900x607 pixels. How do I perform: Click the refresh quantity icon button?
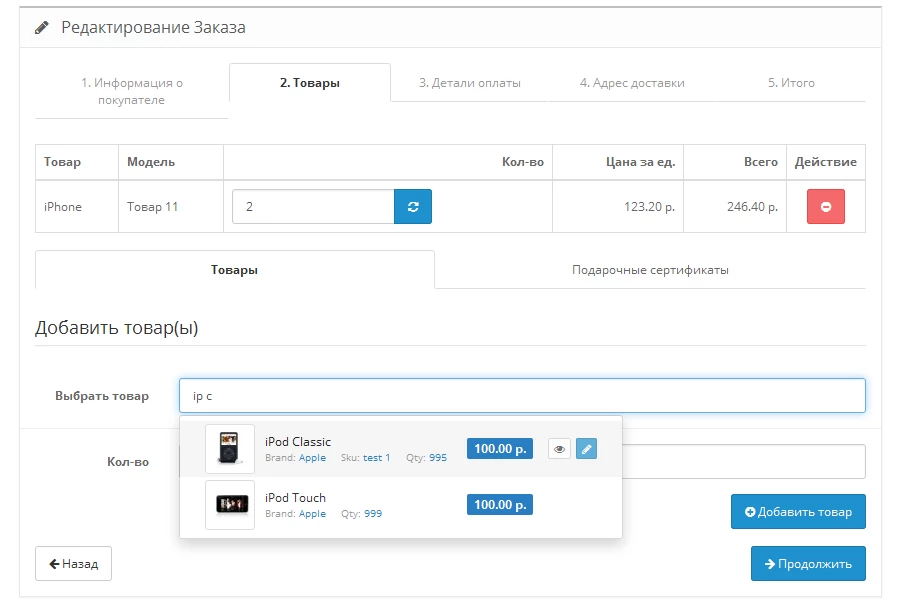pyautogui.click(x=413, y=207)
